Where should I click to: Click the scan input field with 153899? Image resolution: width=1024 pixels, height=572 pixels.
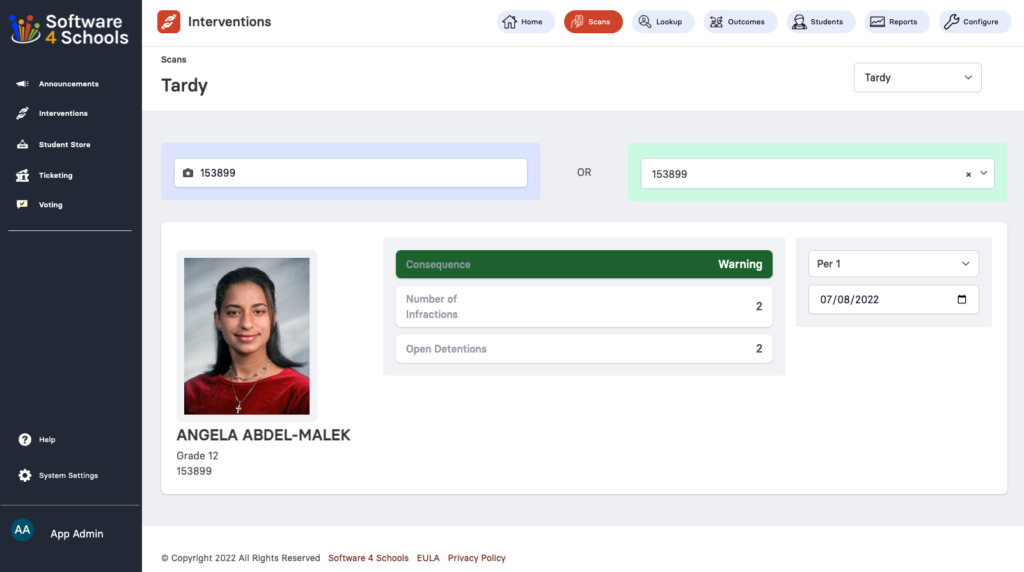pos(351,173)
